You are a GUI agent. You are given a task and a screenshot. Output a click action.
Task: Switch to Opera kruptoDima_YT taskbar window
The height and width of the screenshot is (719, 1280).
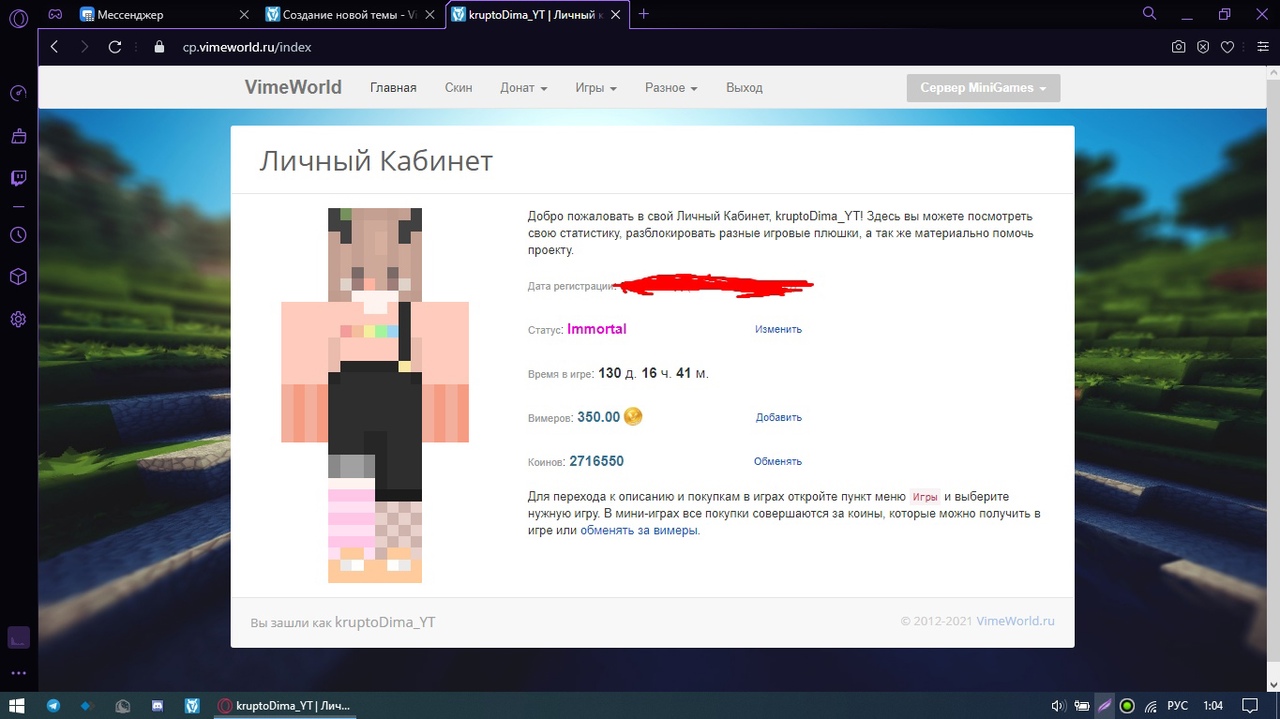pyautogui.click(x=284, y=705)
